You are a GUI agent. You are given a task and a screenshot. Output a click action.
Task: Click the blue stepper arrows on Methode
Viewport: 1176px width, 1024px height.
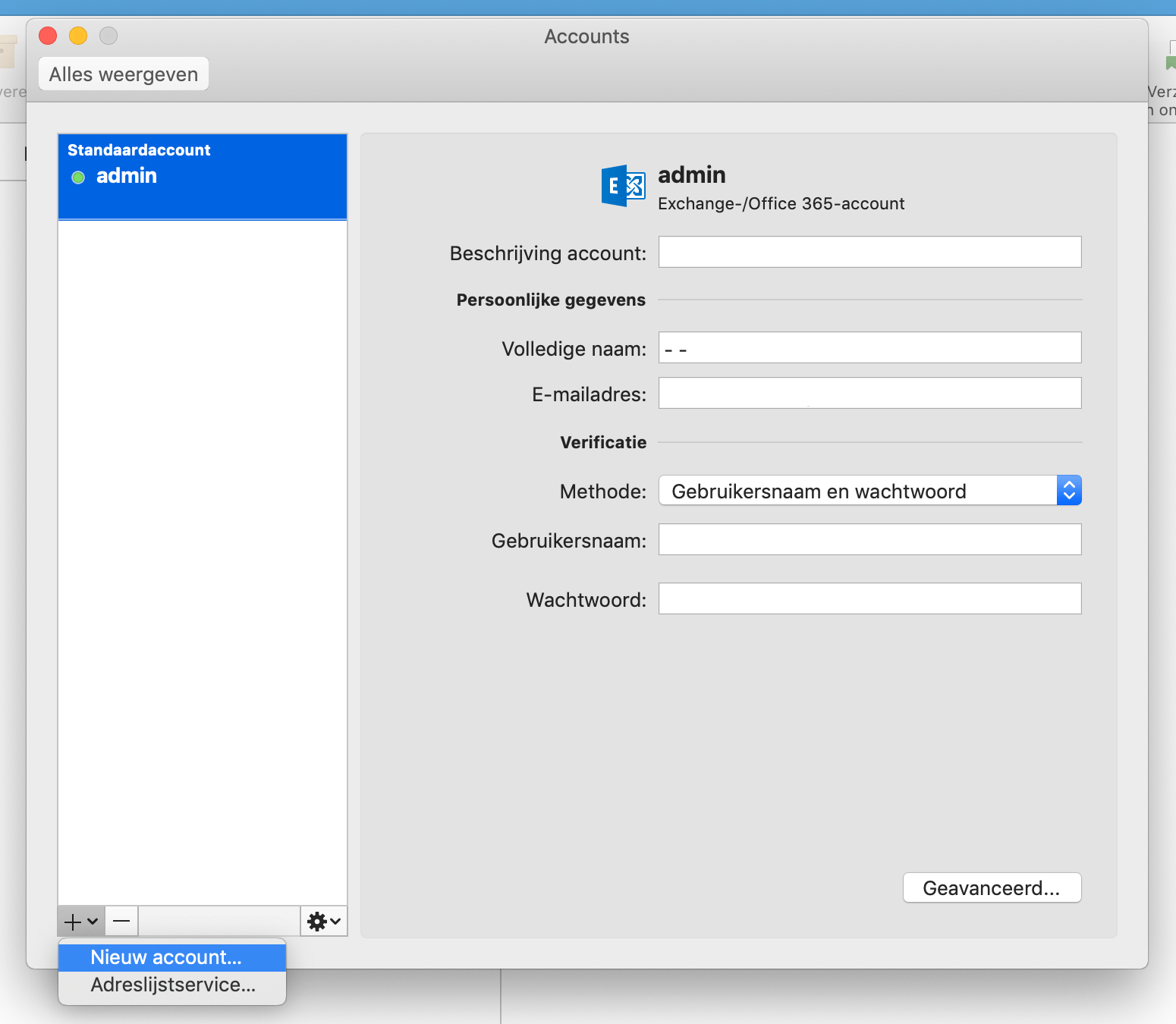point(1068,491)
